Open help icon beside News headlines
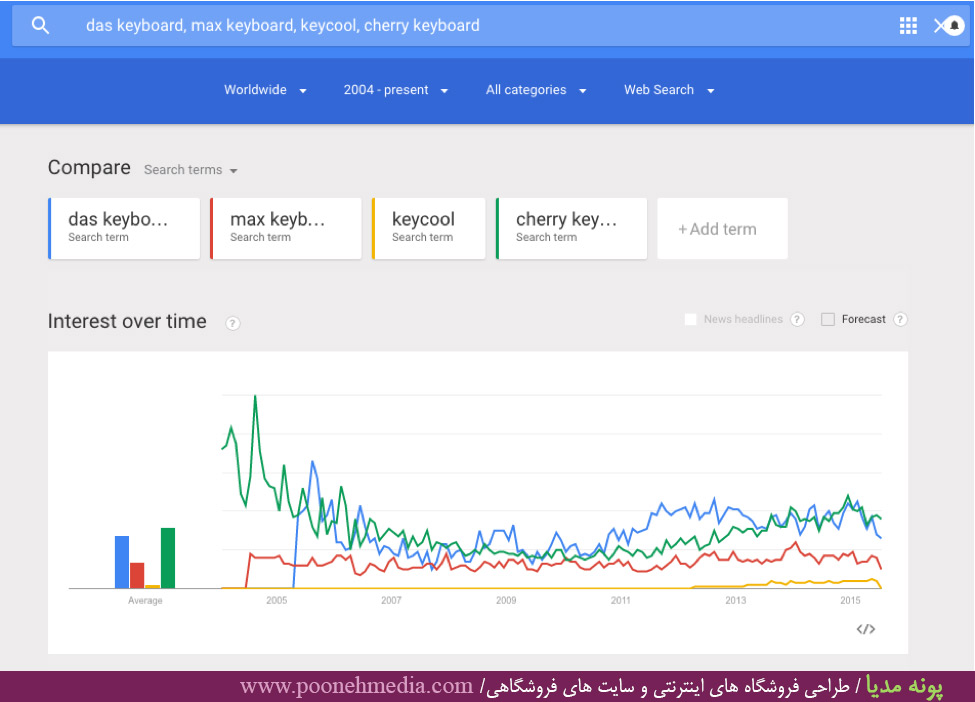 (x=797, y=320)
